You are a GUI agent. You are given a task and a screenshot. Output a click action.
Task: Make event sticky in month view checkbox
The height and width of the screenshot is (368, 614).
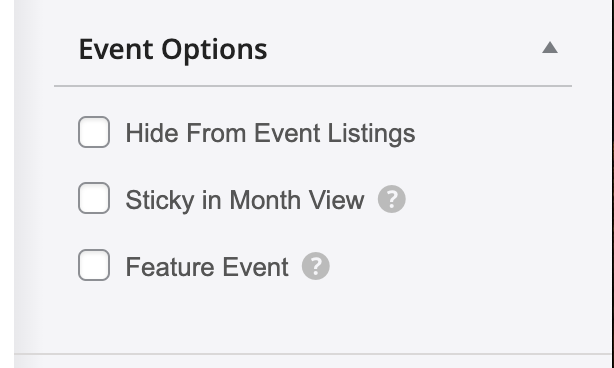(94, 198)
